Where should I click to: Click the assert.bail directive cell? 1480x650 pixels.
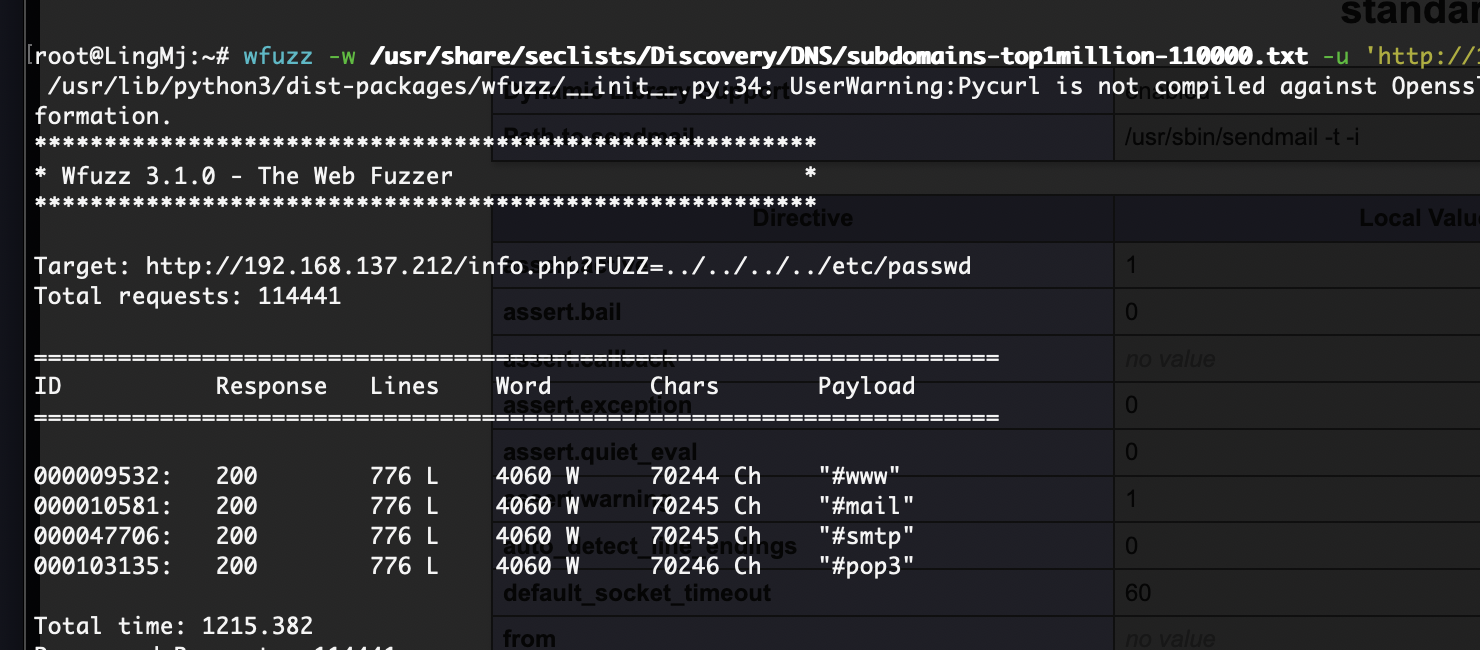click(562, 312)
